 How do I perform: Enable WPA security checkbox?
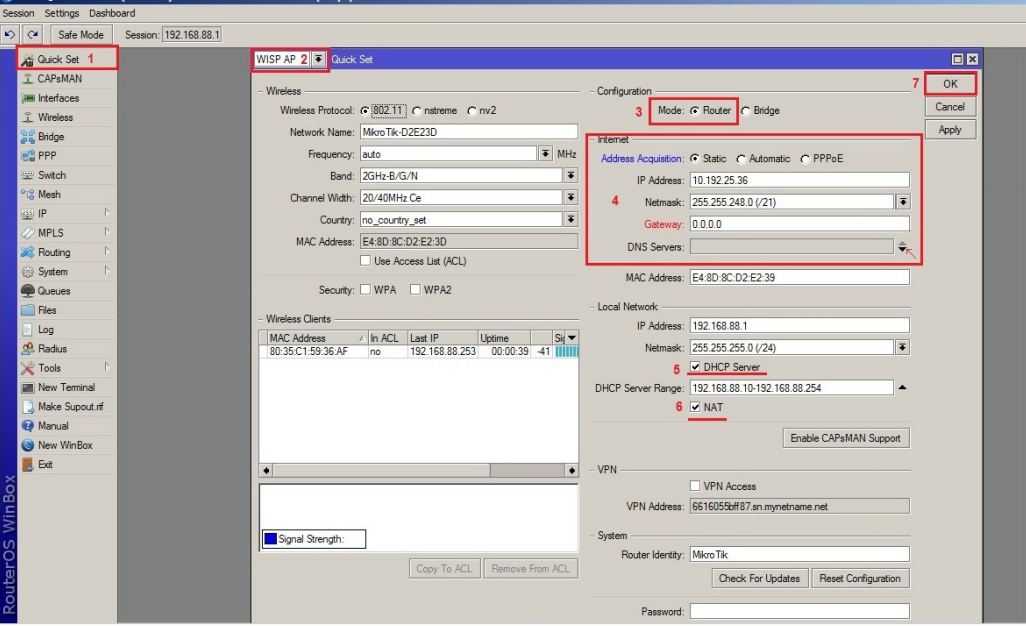(365, 289)
